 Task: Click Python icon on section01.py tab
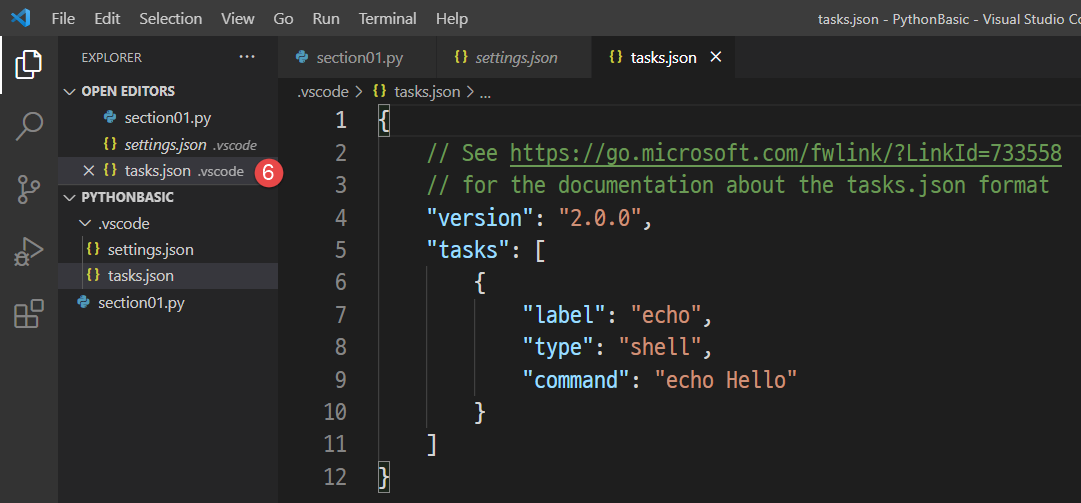point(301,58)
